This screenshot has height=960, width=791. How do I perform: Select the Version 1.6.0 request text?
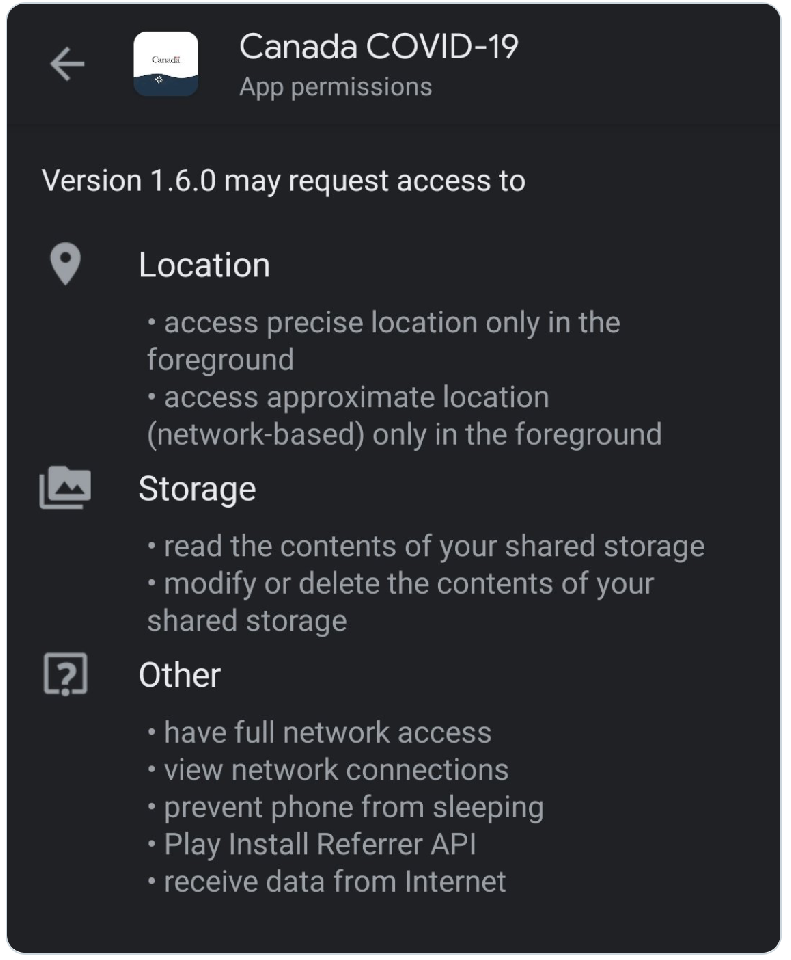click(283, 181)
